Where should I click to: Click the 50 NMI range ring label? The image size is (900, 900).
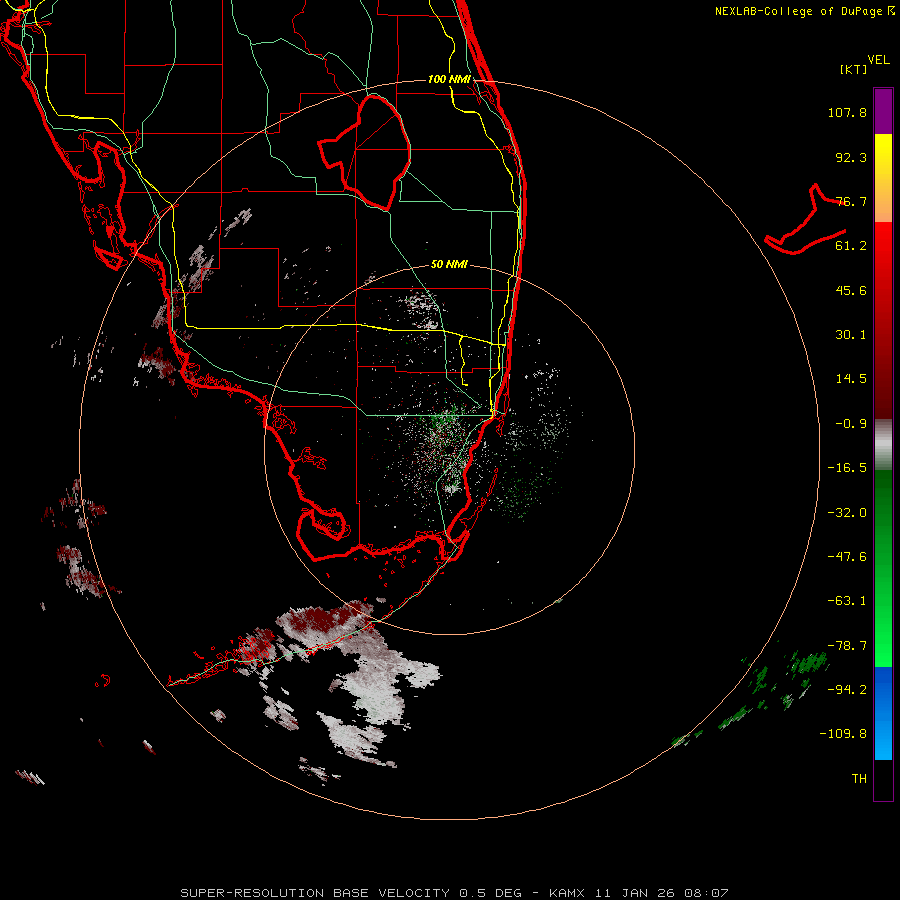pos(449,265)
